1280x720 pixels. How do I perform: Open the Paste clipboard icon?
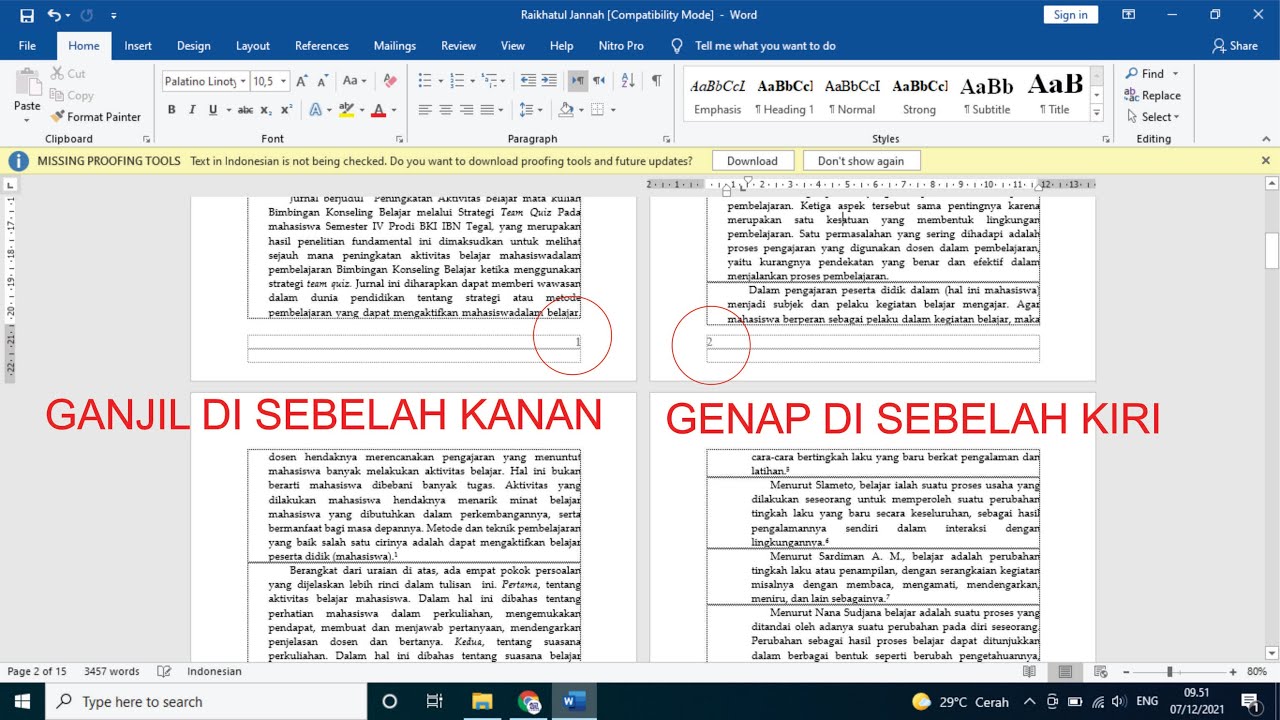27,82
